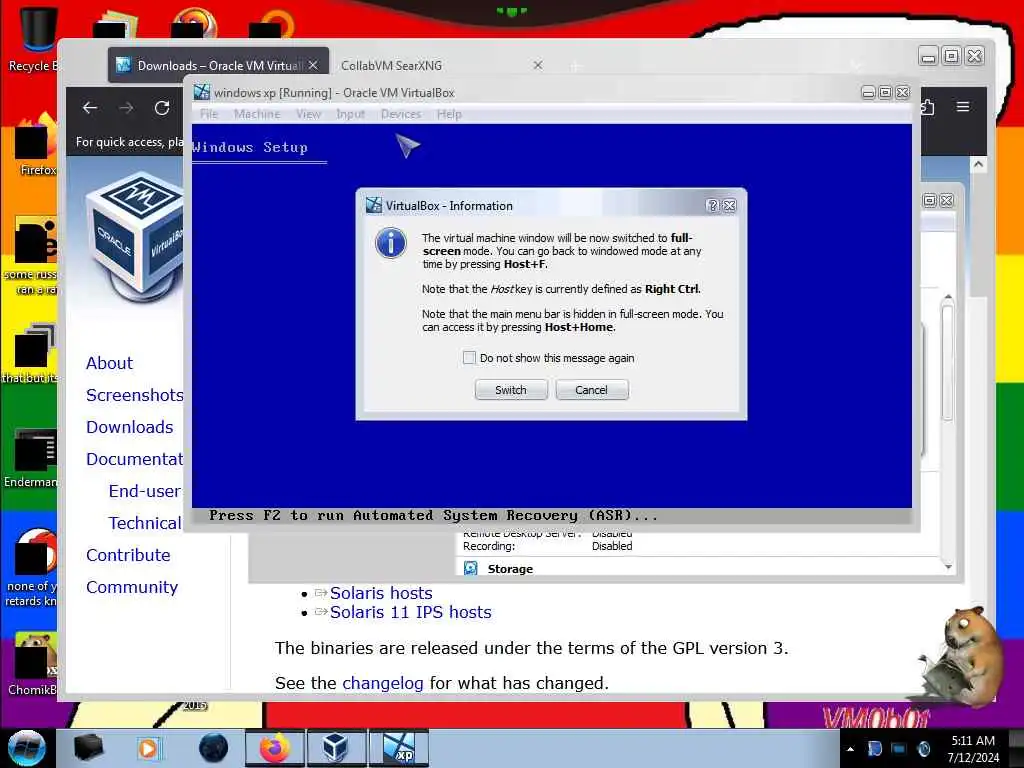Image resolution: width=1024 pixels, height=768 pixels.
Task: Click the flag icon in system tray
Action: (875, 749)
